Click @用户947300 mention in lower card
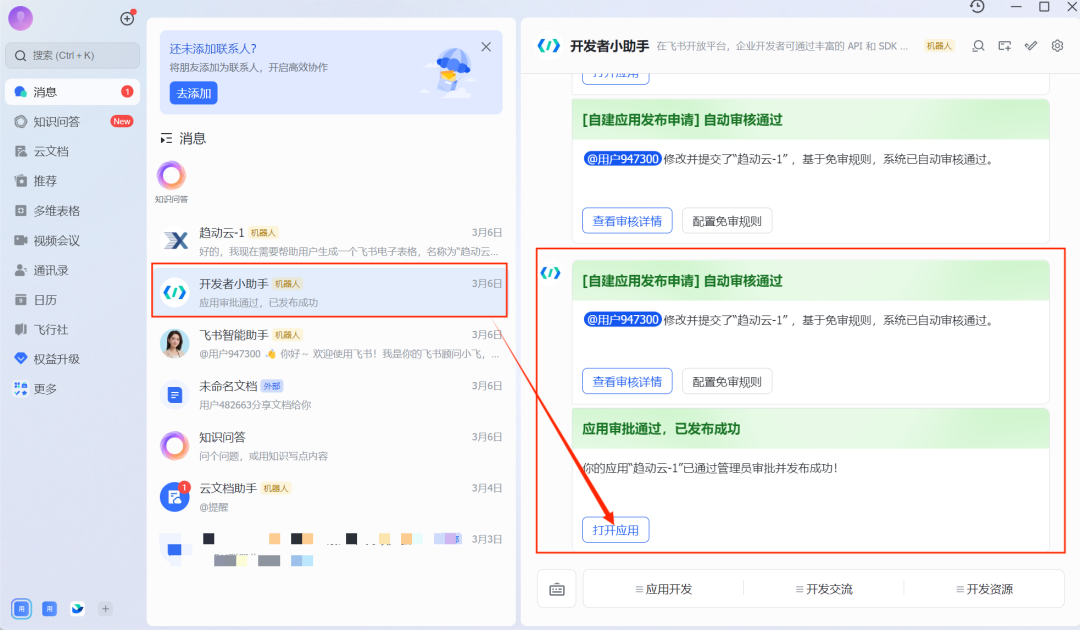Viewport: 1080px width, 630px height. tap(623, 320)
